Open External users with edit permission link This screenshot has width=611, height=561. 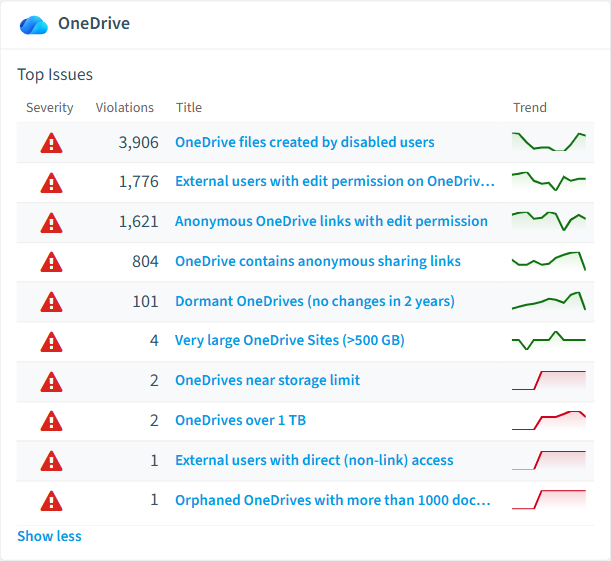point(335,182)
